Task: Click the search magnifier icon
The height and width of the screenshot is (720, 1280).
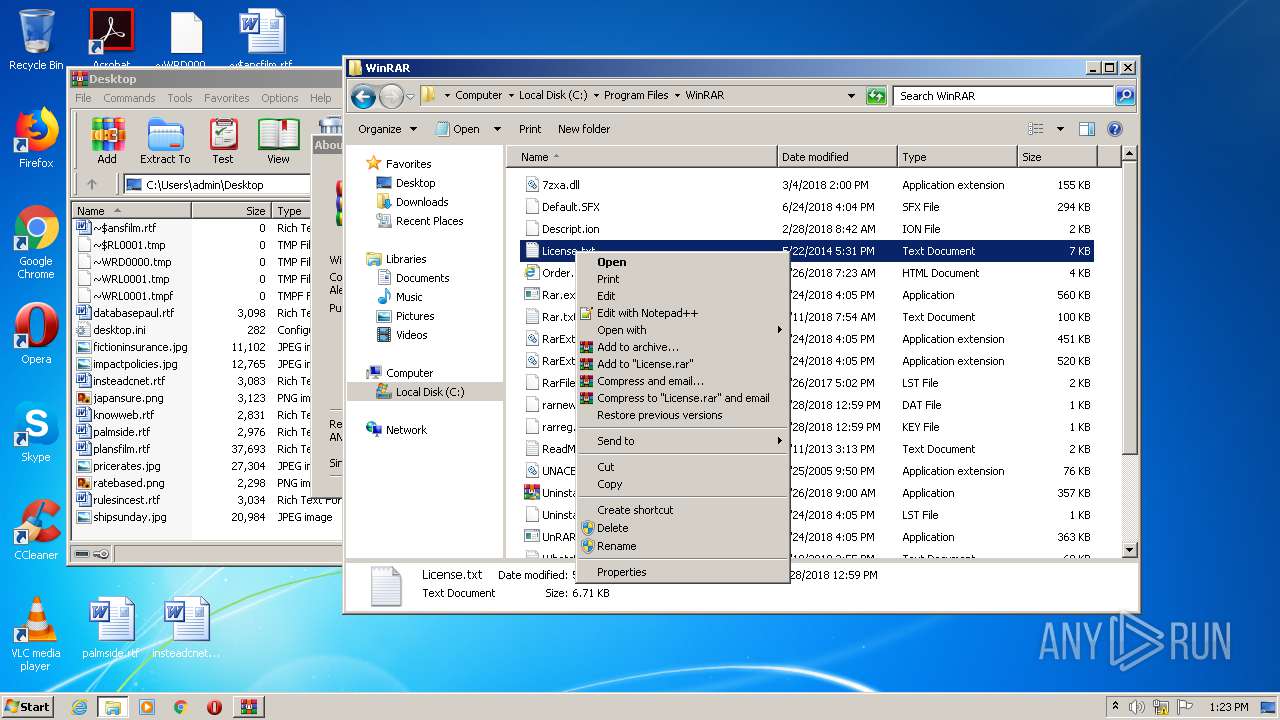Action: click(1125, 96)
